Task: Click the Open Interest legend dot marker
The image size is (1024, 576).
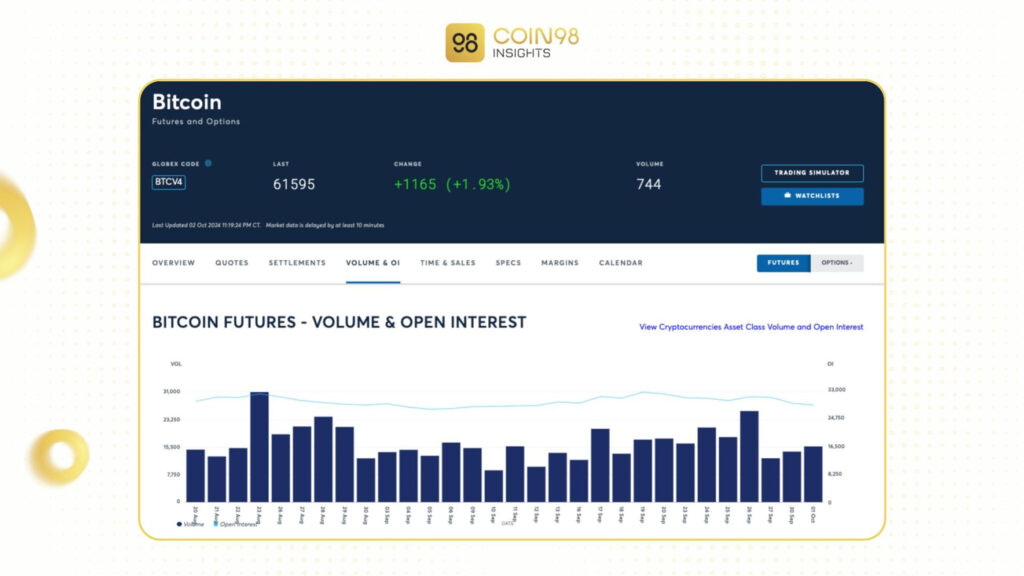Action: coord(216,526)
